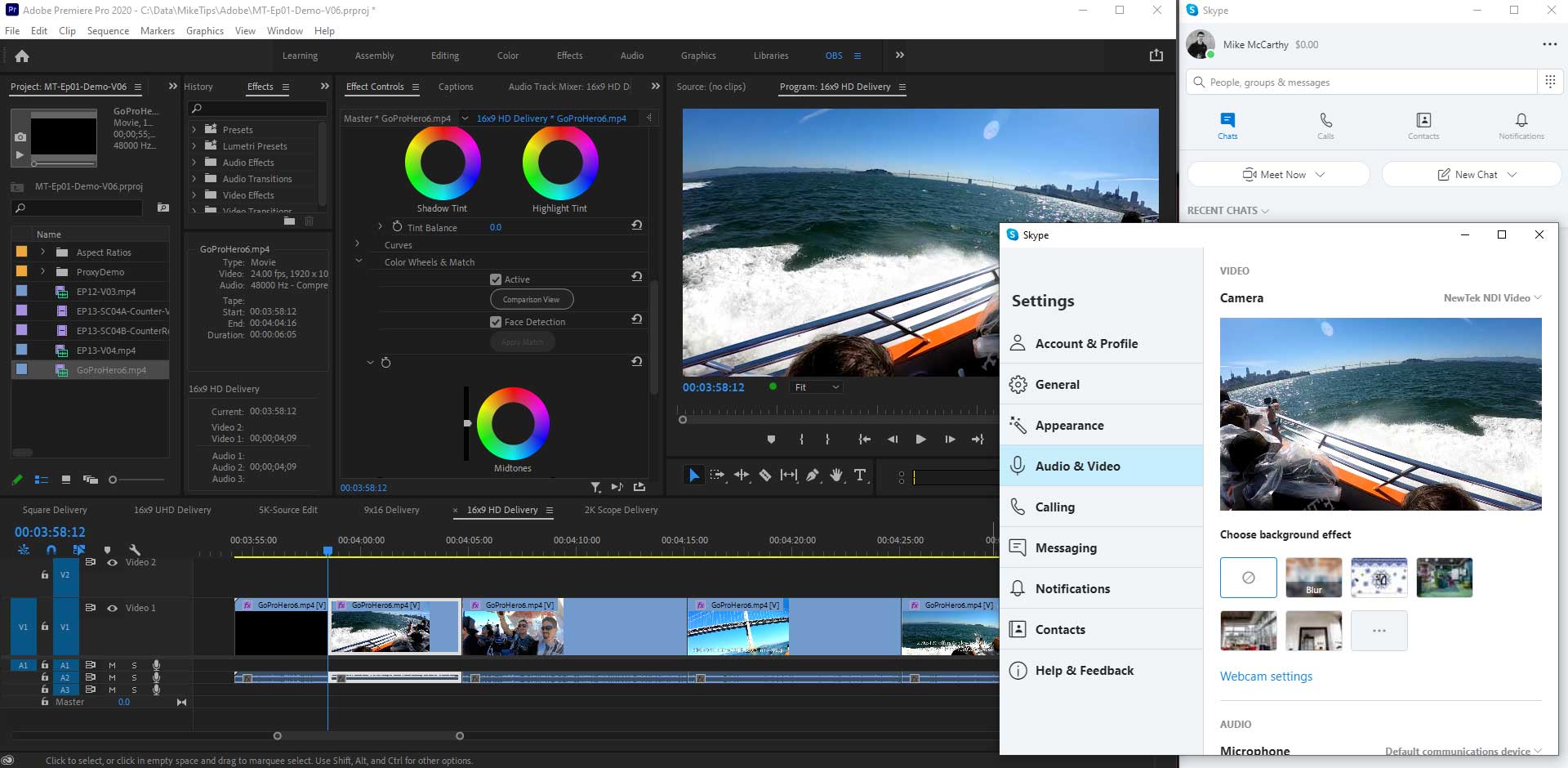Expand the Presets folder in Effects
Image resolution: width=1568 pixels, height=768 pixels.
194,129
